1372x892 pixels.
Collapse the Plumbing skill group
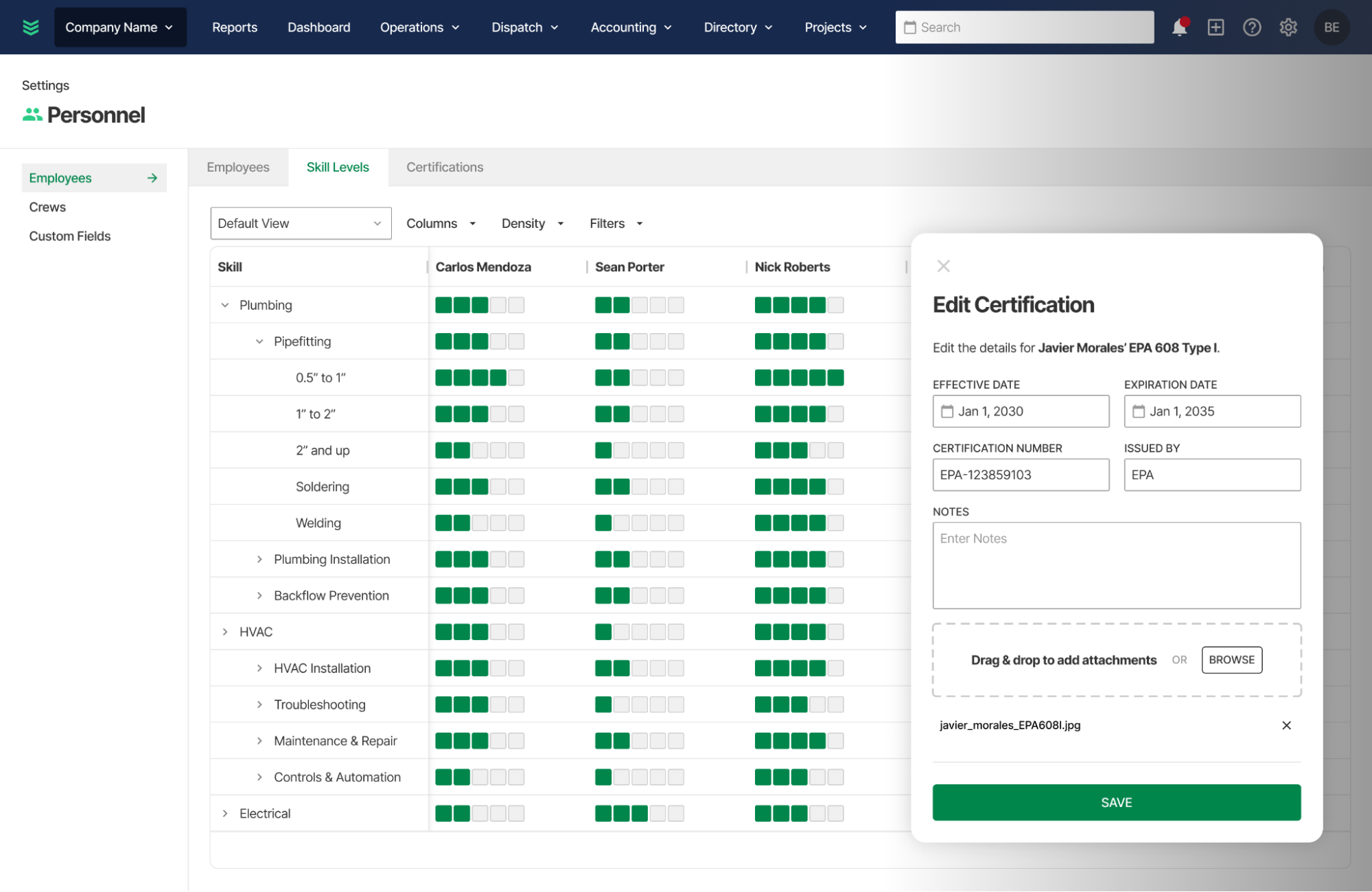click(225, 305)
